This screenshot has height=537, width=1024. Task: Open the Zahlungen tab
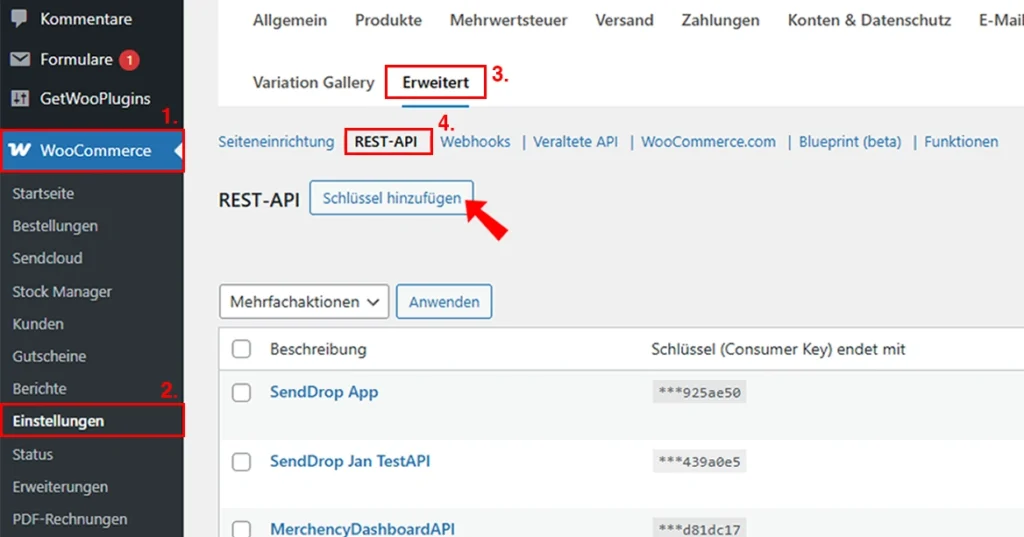pyautogui.click(x=720, y=20)
